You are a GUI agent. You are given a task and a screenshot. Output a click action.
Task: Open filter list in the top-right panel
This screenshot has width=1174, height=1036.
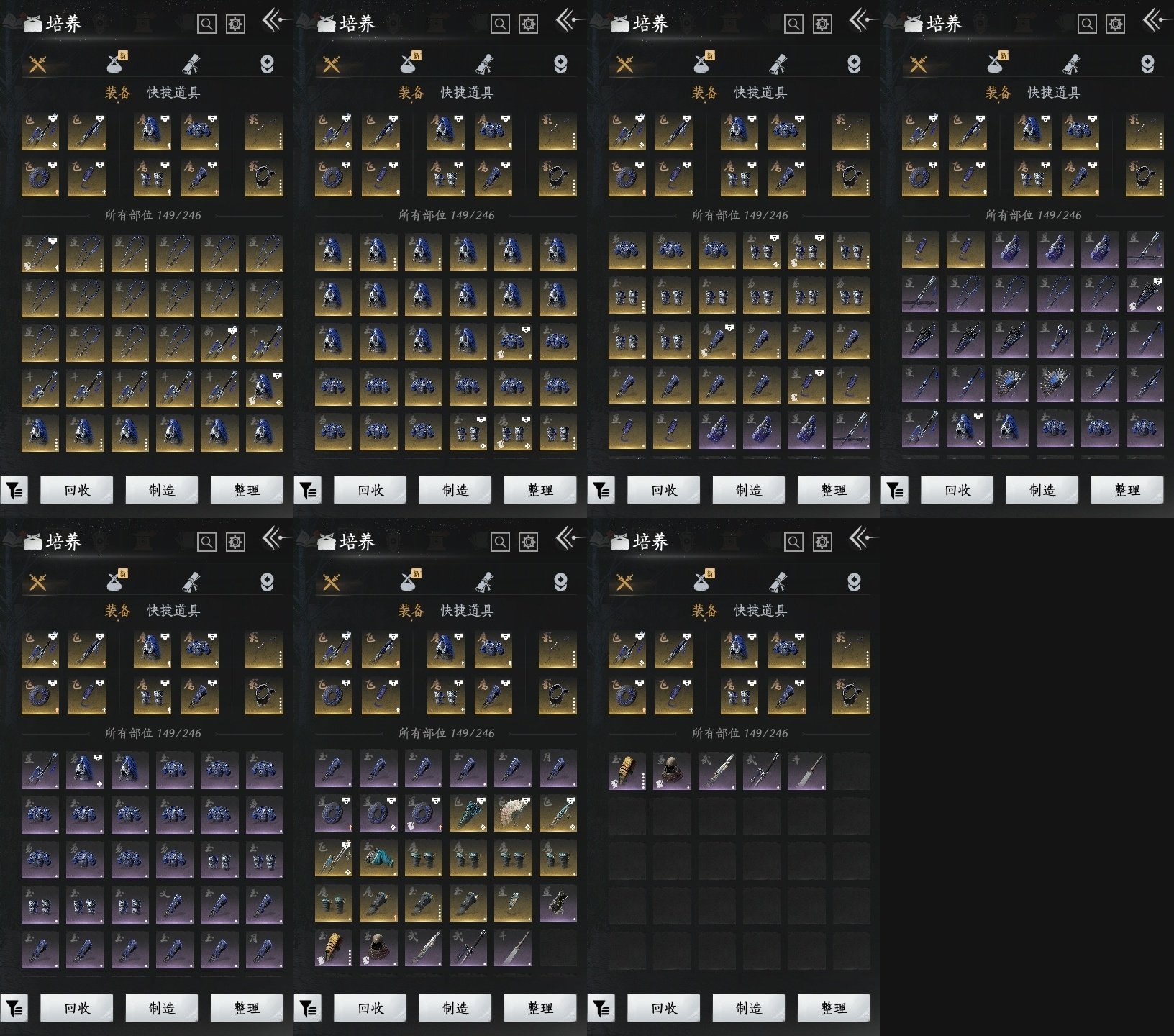pos(895,491)
